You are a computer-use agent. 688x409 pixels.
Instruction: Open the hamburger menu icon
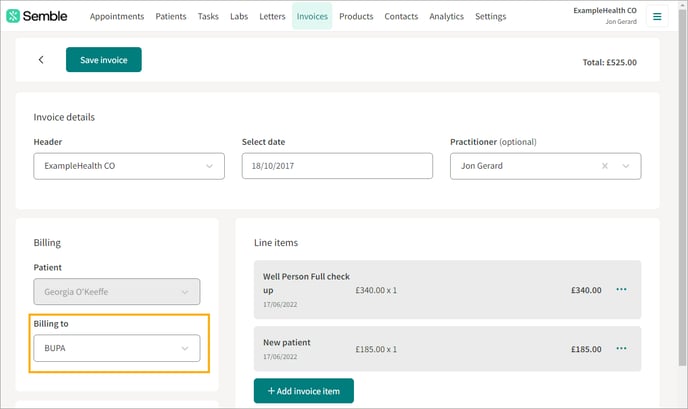point(657,17)
